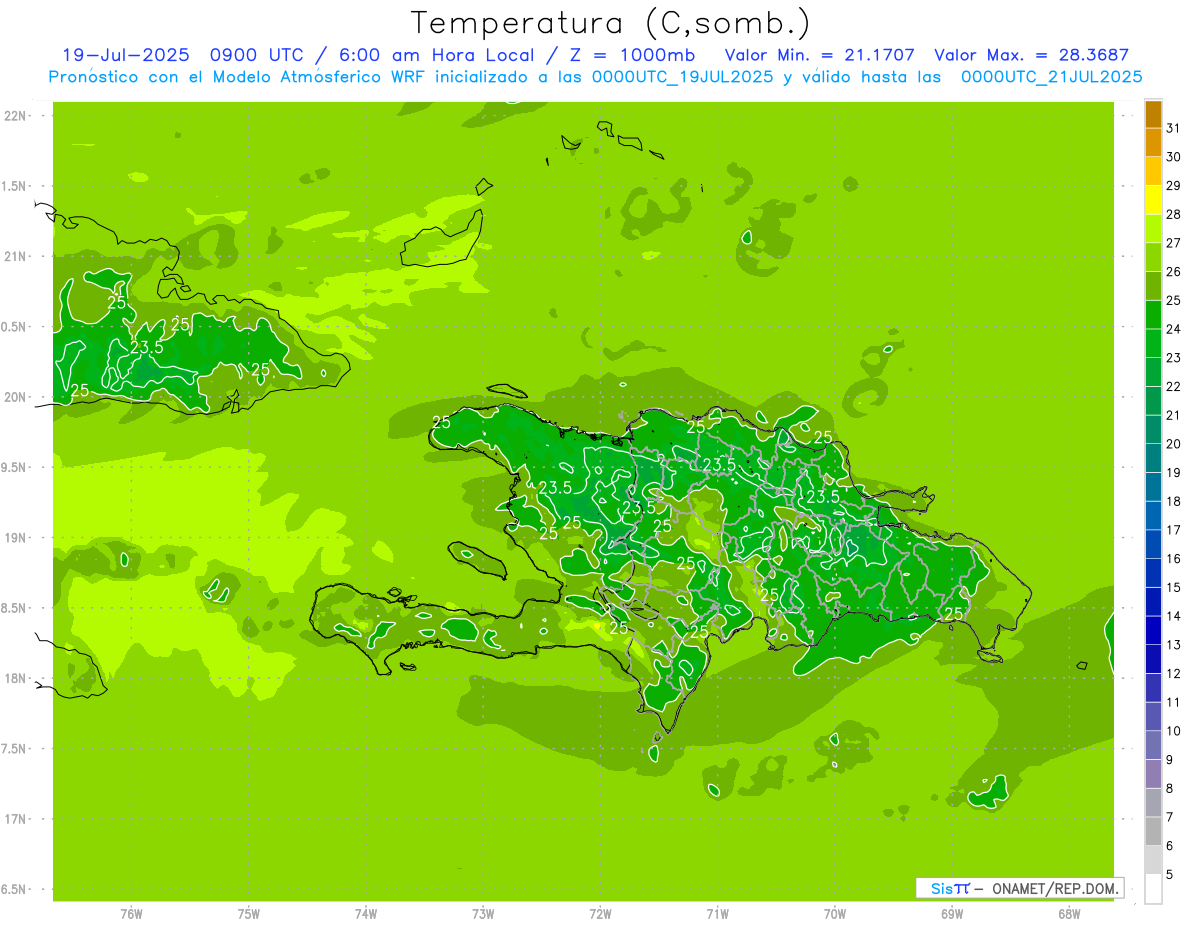Click the SisTT ONAMET/REP.DOM. logo box

(1019, 888)
